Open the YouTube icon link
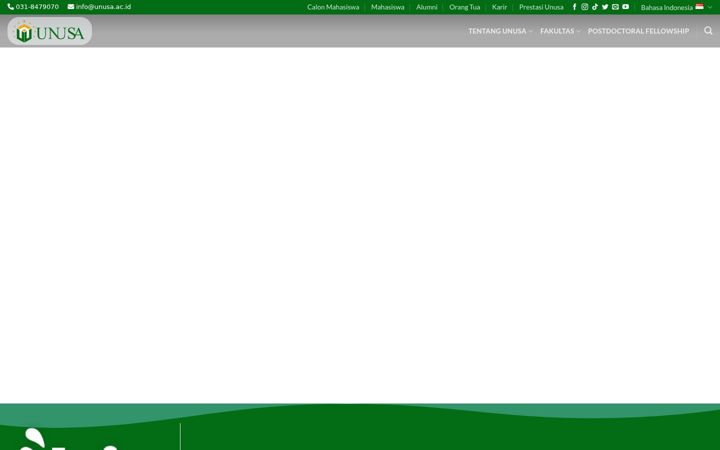Screen dimensions: 720x450 point(625,7)
